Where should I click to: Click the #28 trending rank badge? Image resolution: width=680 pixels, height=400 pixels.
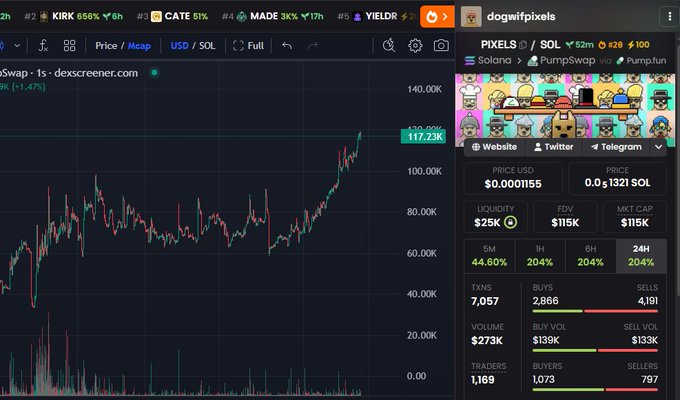coord(611,45)
